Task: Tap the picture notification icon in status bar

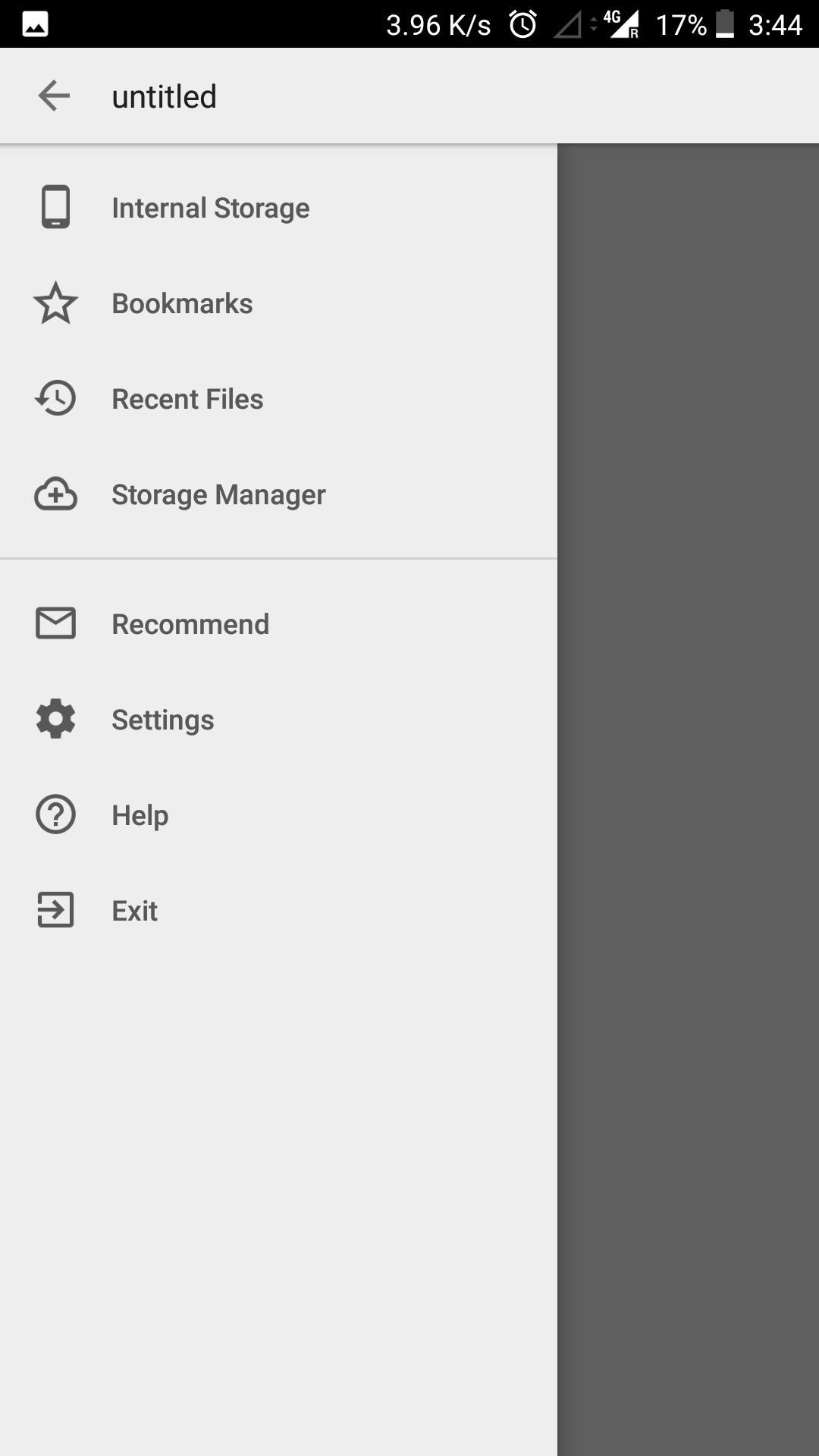Action: pyautogui.click(x=35, y=24)
